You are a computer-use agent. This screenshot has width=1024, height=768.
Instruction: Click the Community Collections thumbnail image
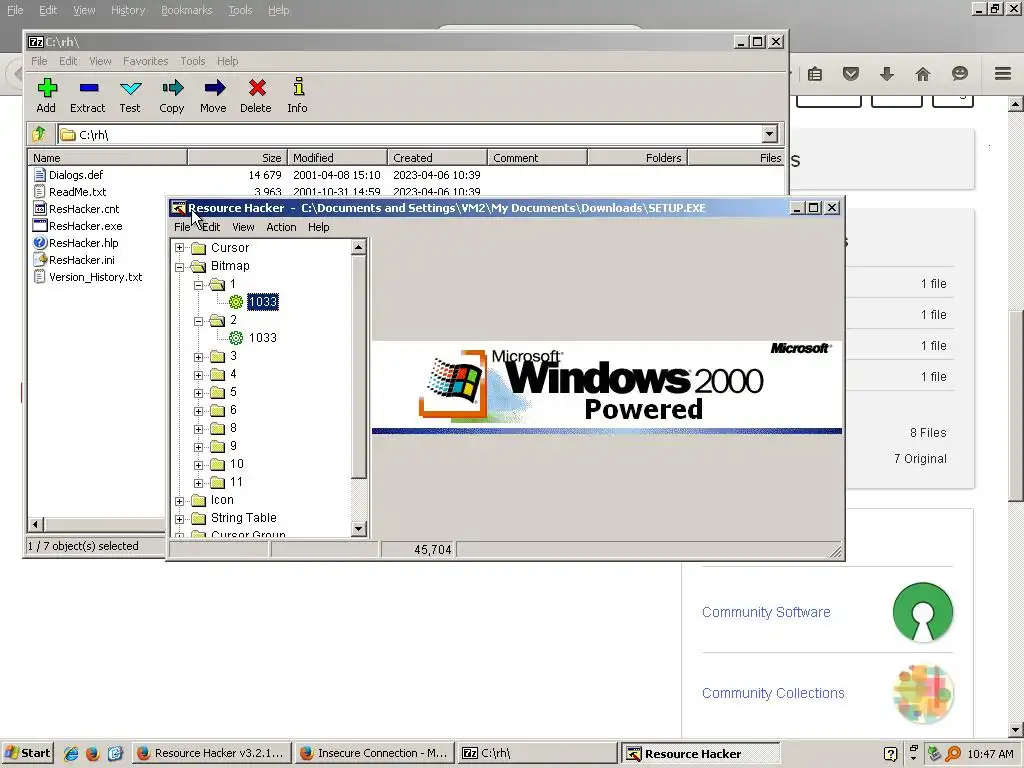click(x=923, y=694)
